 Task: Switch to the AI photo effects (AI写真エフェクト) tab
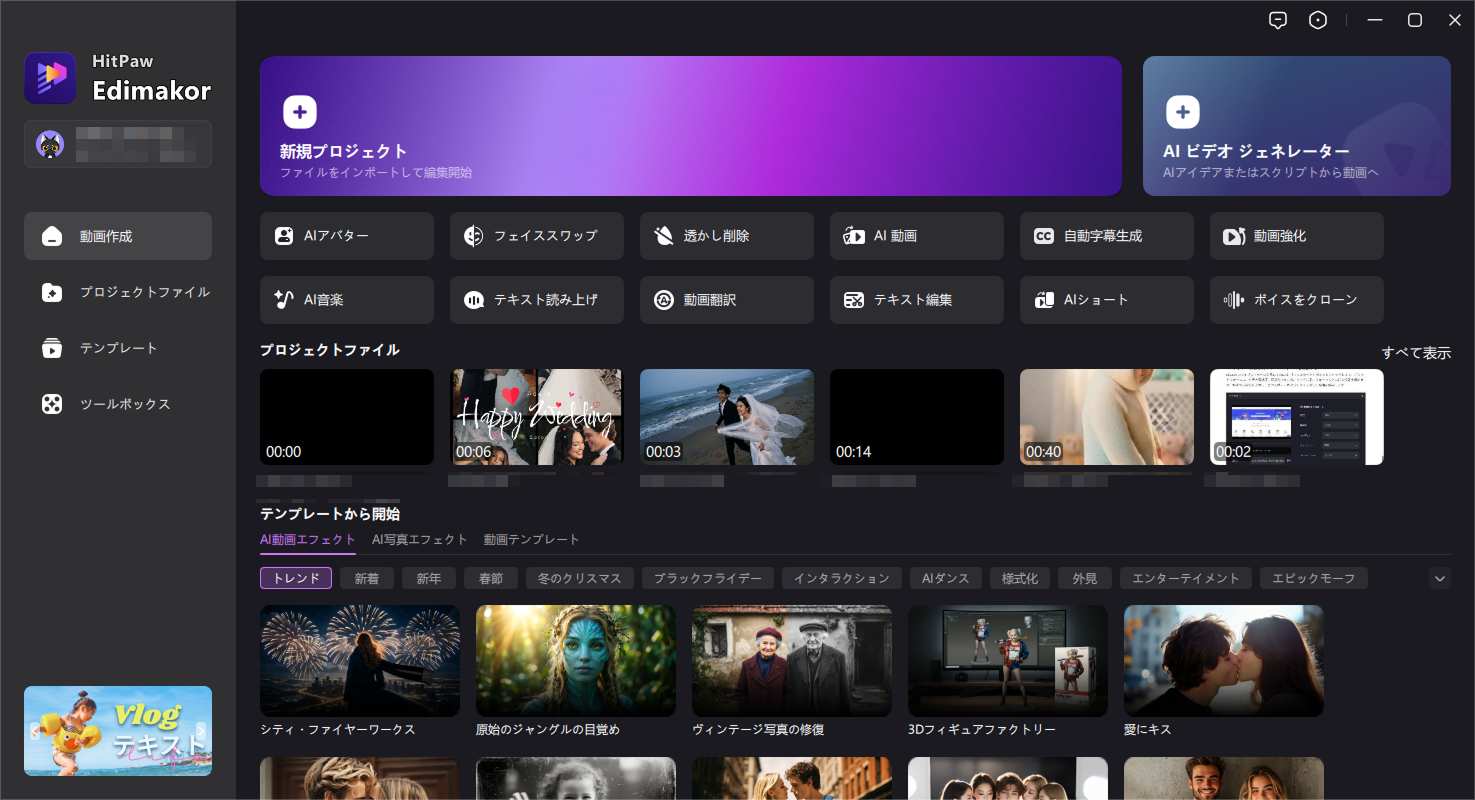(419, 539)
